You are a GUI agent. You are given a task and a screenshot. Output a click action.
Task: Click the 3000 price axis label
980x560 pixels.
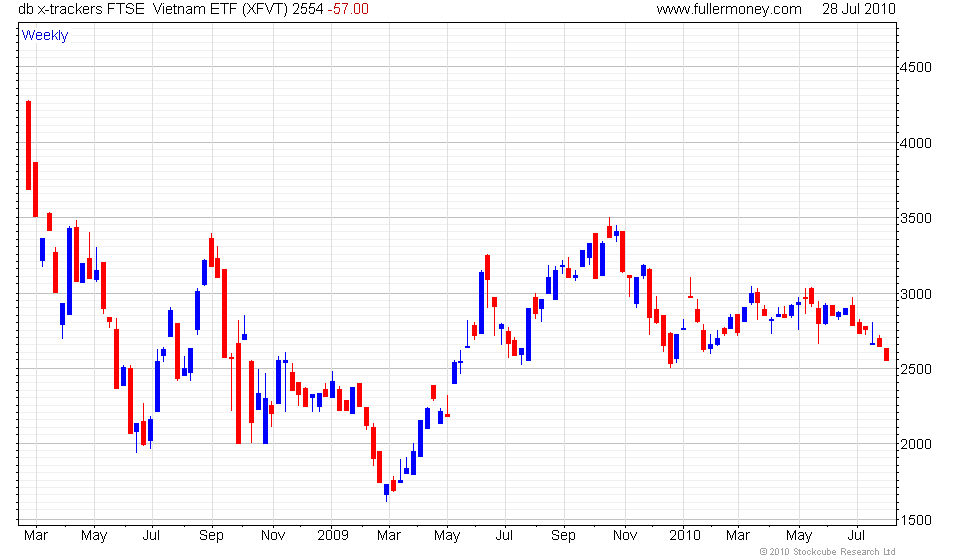coord(916,294)
